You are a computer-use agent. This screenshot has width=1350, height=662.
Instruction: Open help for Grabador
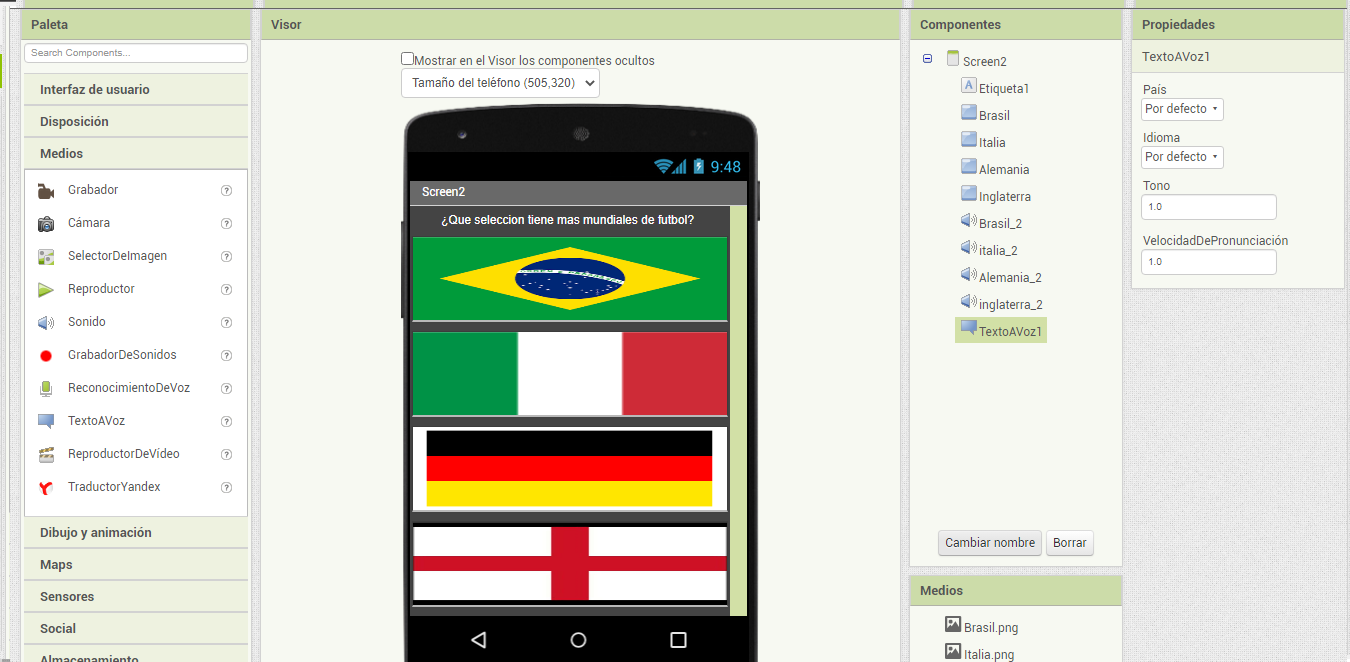(226, 190)
